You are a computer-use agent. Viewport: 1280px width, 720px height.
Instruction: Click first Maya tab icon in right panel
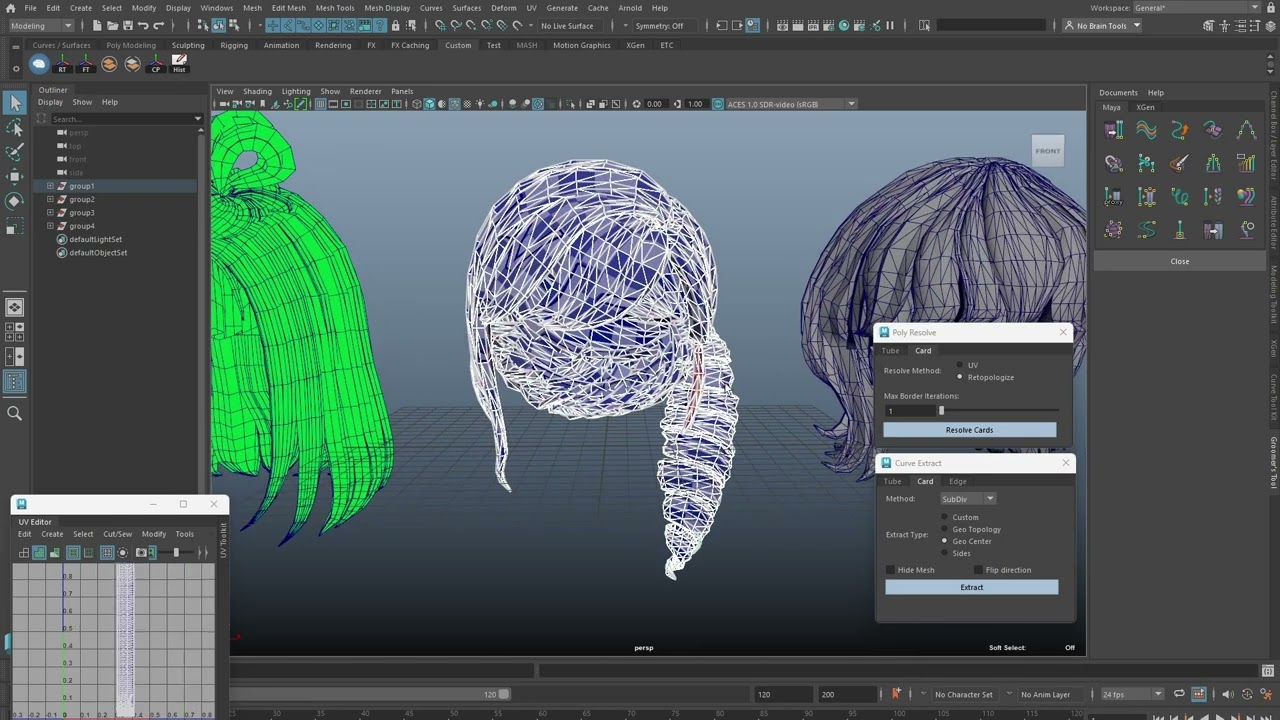(x=1114, y=130)
